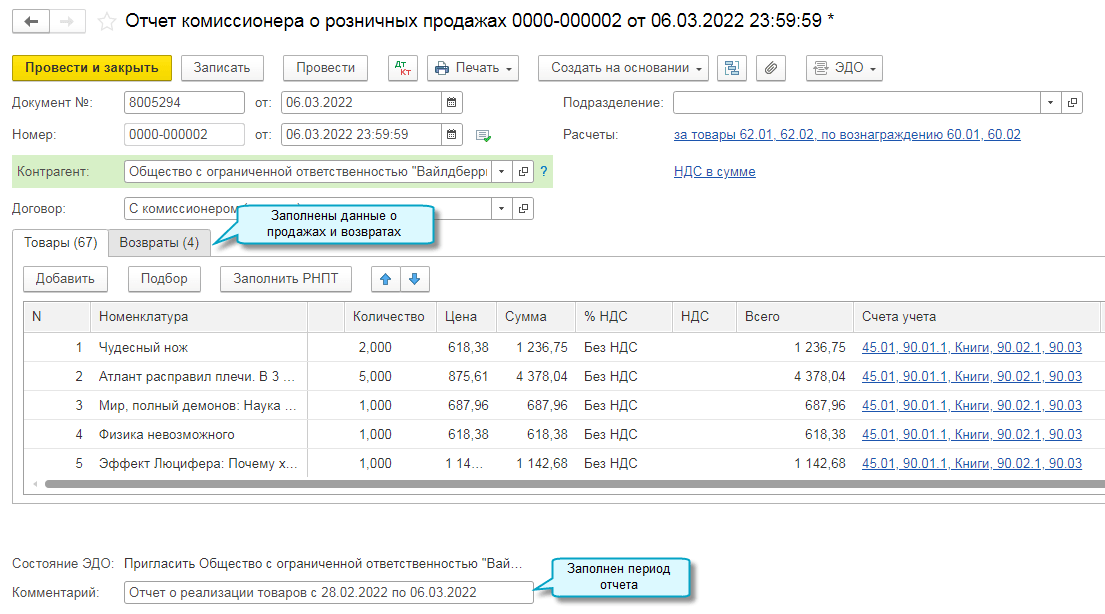
Task: Open the document structure icon
Action: pyautogui.click(x=732, y=68)
